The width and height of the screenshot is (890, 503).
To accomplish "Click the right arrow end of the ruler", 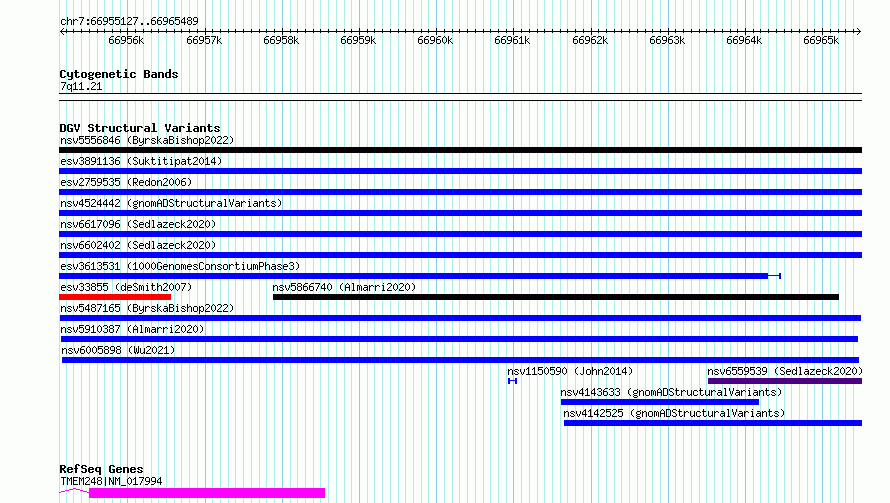I will (858, 31).
